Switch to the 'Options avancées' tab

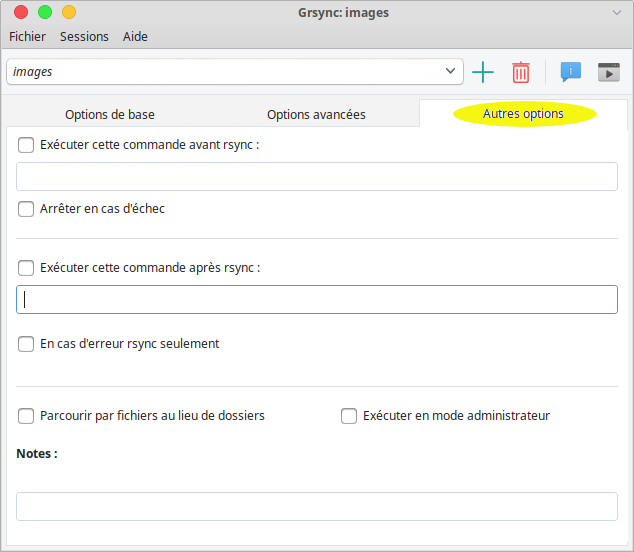[316, 114]
